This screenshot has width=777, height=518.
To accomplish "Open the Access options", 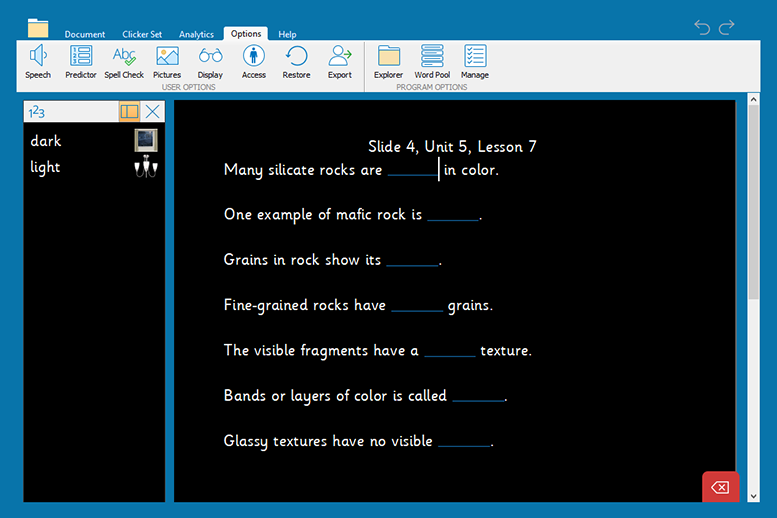I will (x=254, y=61).
